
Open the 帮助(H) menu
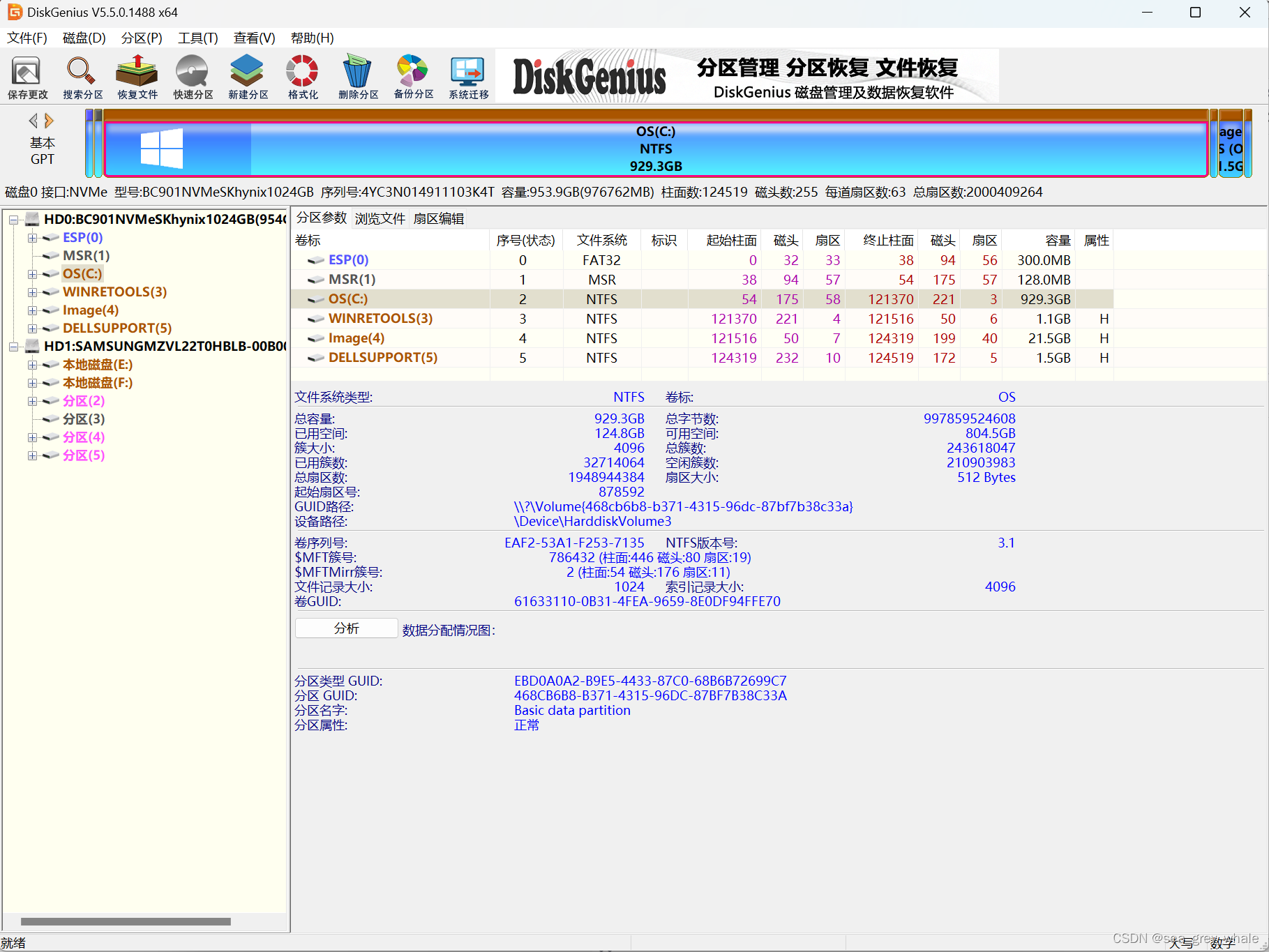312,38
